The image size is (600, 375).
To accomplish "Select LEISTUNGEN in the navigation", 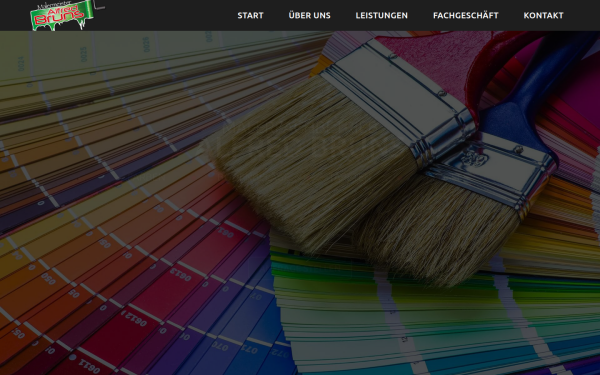I will [382, 15].
